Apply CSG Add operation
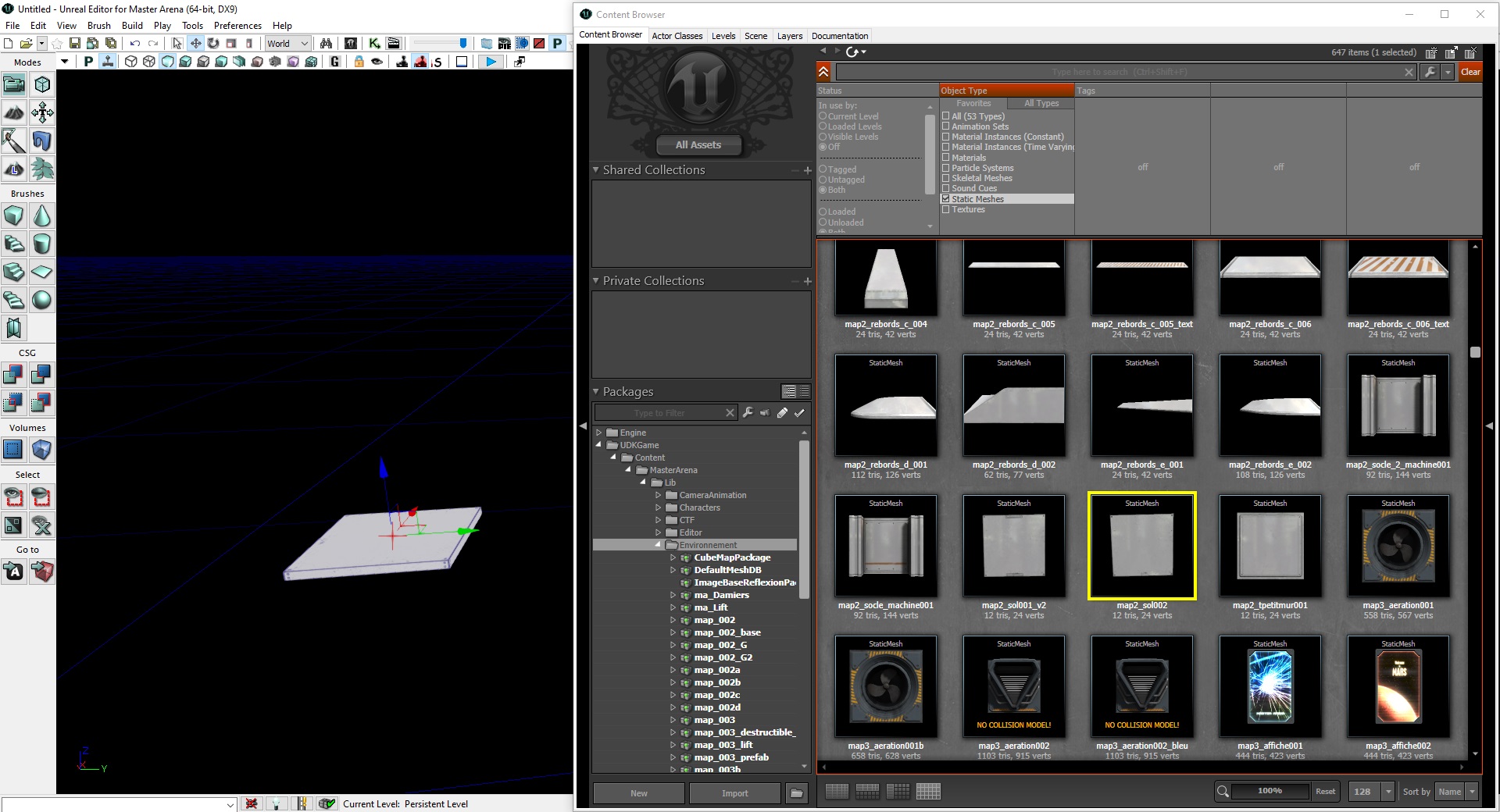The width and height of the screenshot is (1500, 812). tap(14, 375)
